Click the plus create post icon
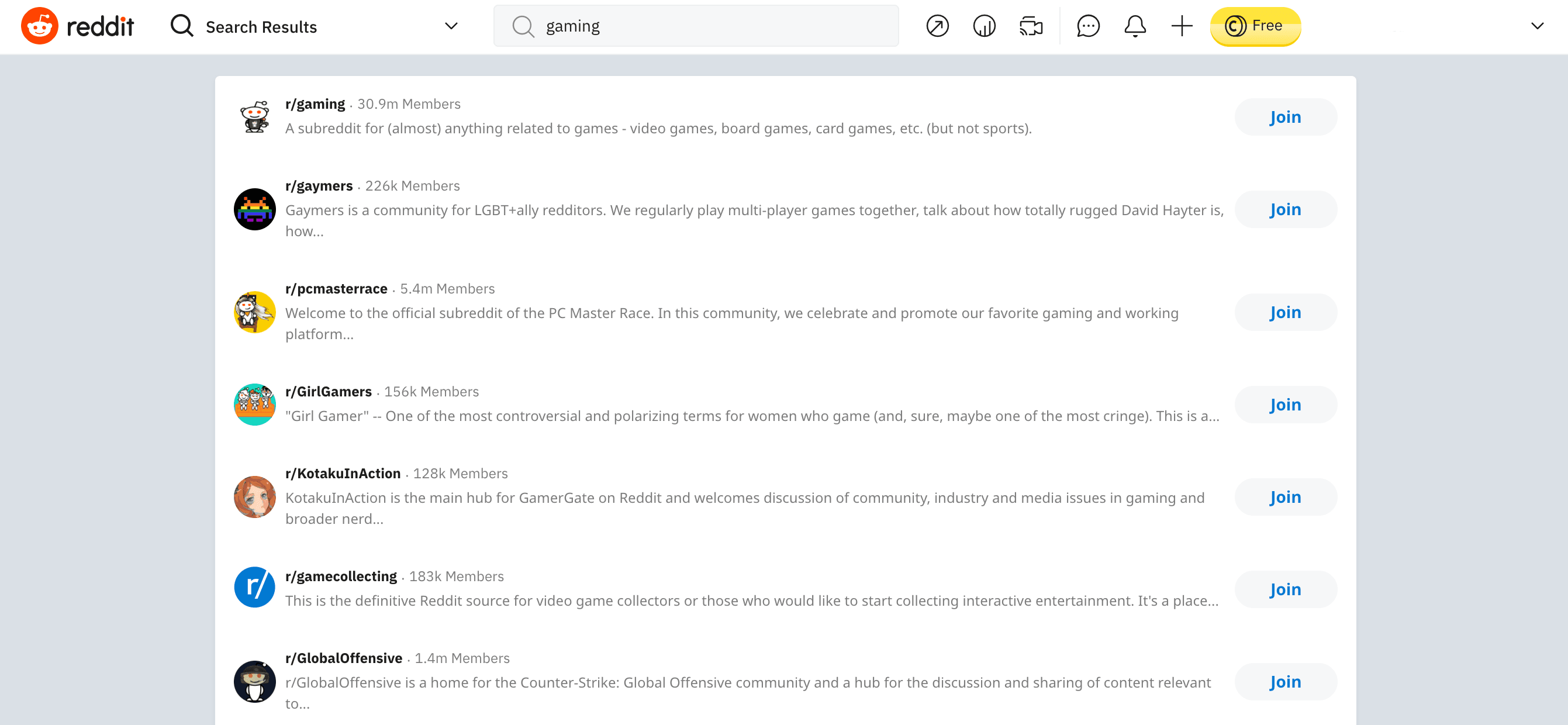 (x=1182, y=26)
